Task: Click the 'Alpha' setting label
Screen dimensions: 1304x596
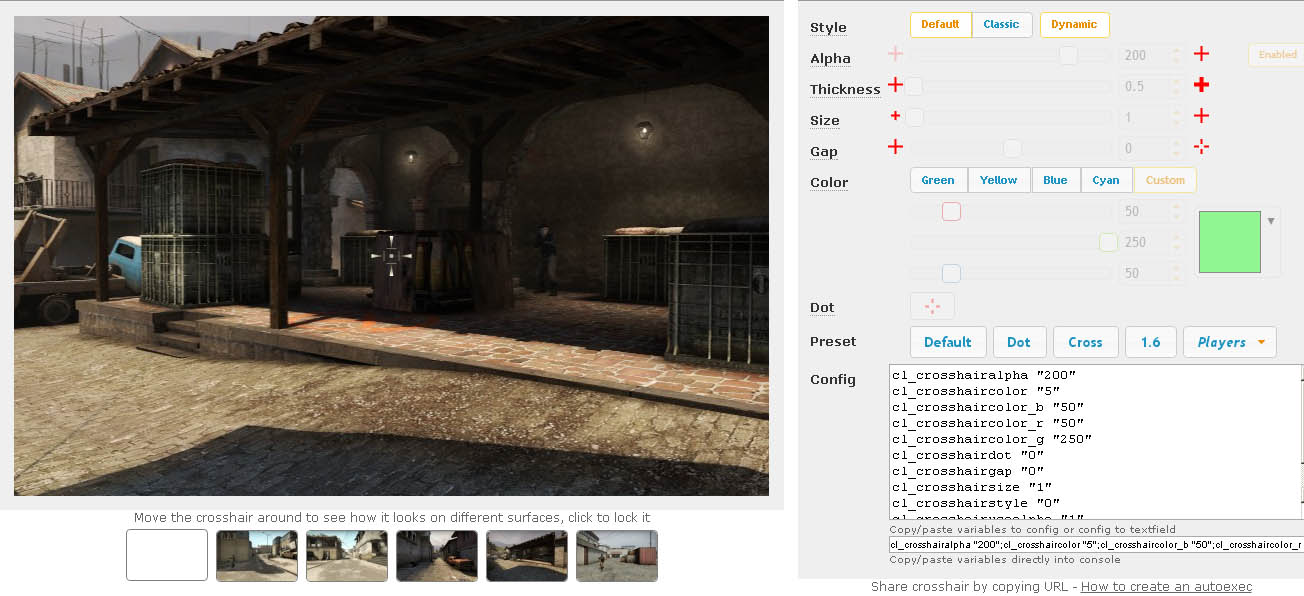Action: point(830,58)
